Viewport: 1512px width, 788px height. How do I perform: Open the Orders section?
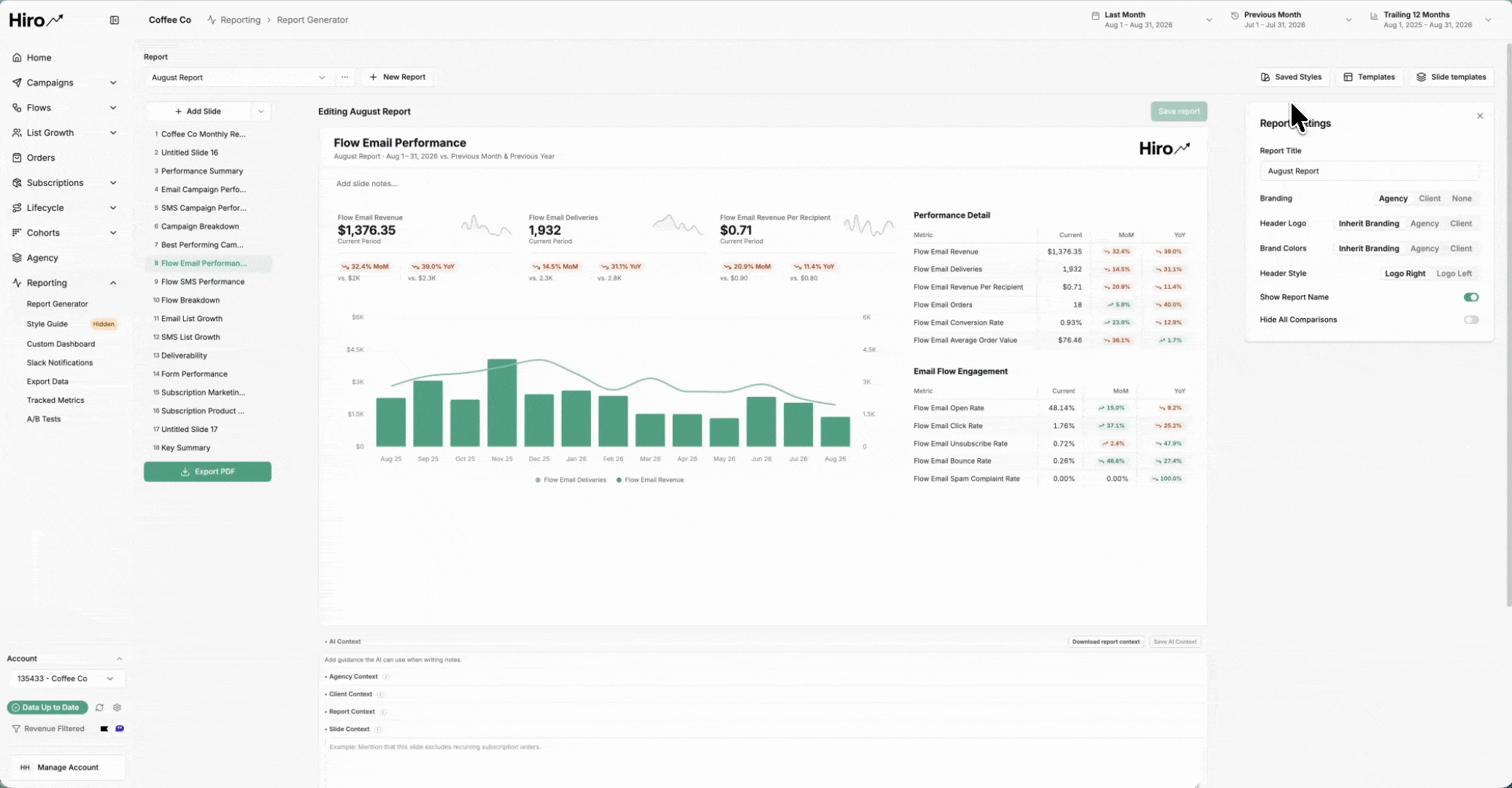coord(41,158)
